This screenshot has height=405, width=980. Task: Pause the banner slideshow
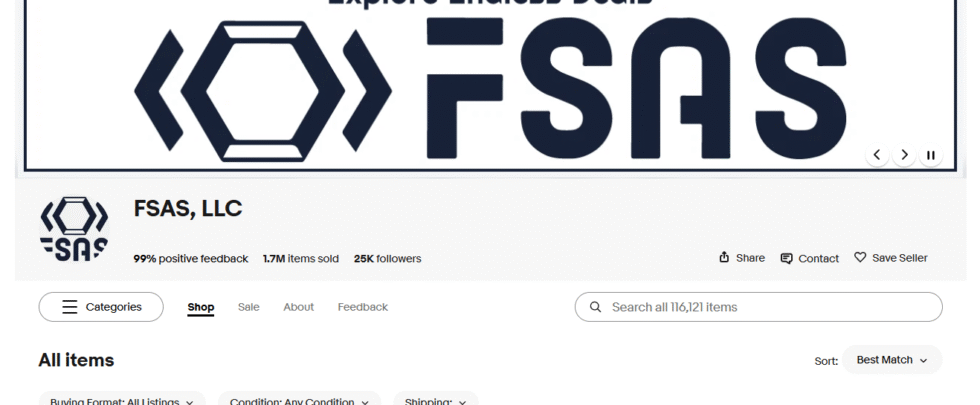(x=931, y=155)
